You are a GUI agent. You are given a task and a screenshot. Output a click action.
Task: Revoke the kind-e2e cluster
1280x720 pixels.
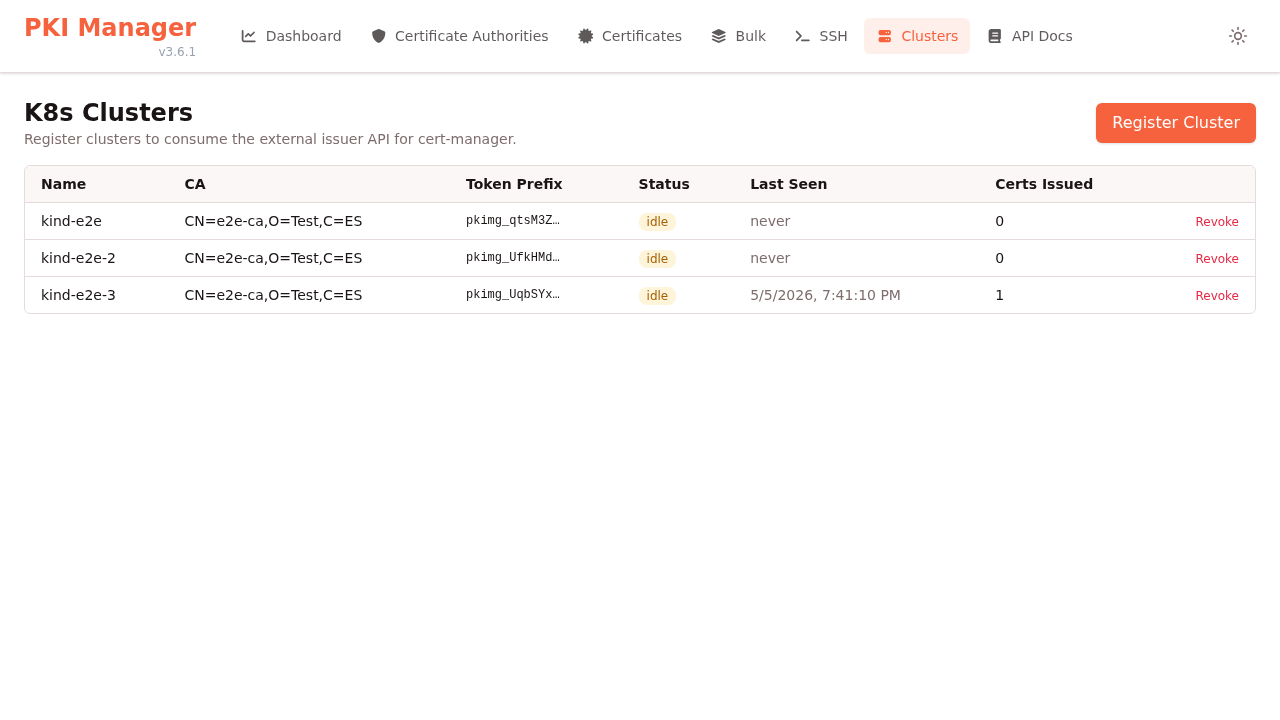click(1217, 222)
